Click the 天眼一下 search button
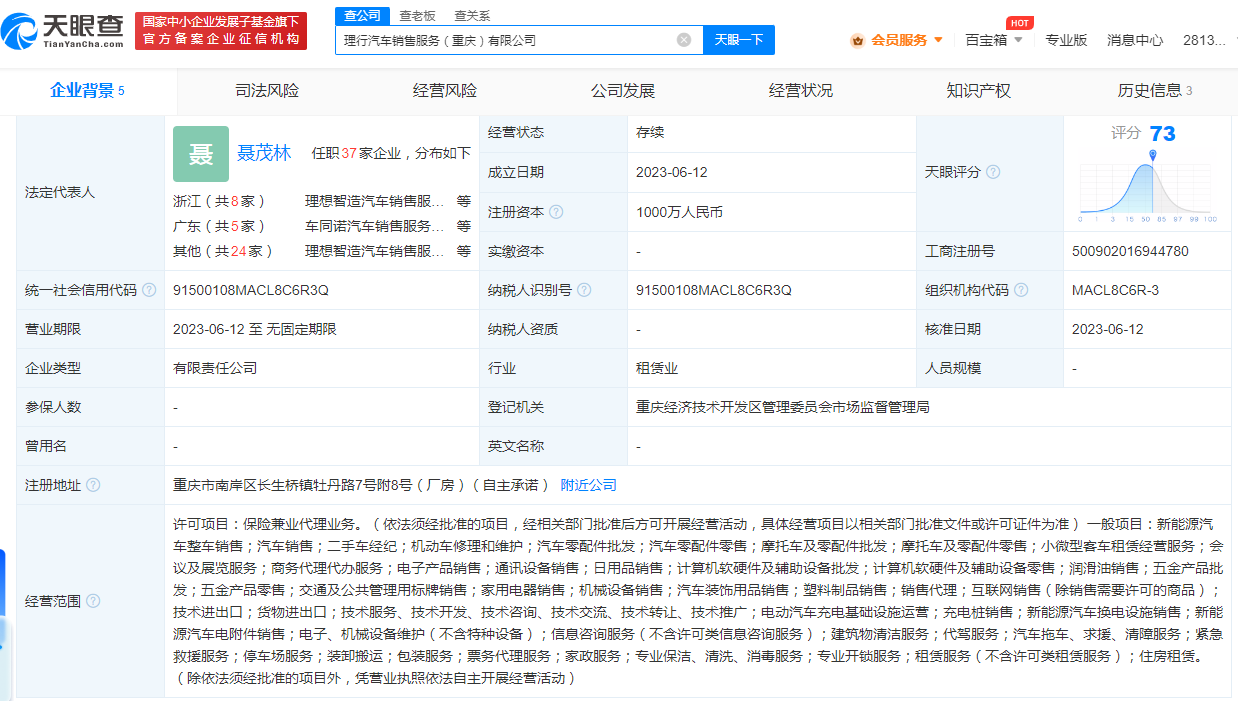Image resolution: width=1238 pixels, height=701 pixels. point(739,40)
